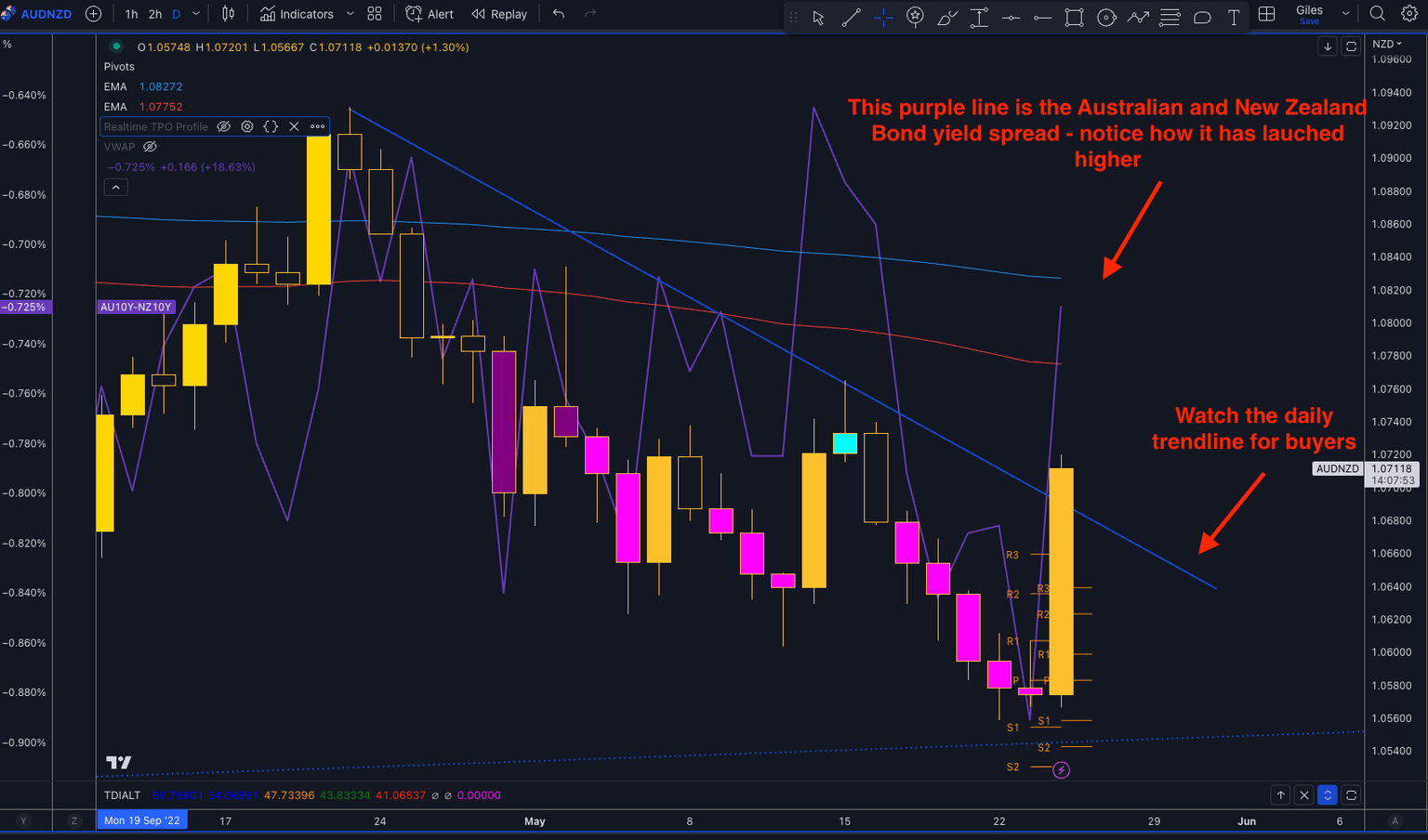The image size is (1428, 840).
Task: Select the Trend Line drawing tool
Action: pyautogui.click(x=851, y=17)
